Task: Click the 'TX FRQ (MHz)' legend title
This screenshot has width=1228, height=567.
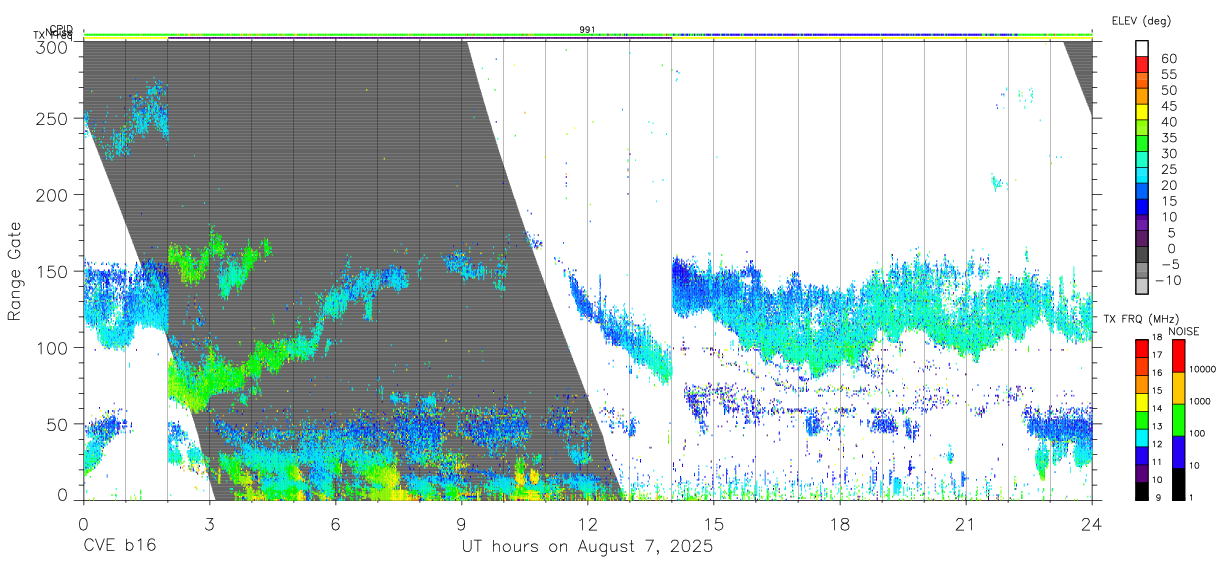Action: (1141, 319)
